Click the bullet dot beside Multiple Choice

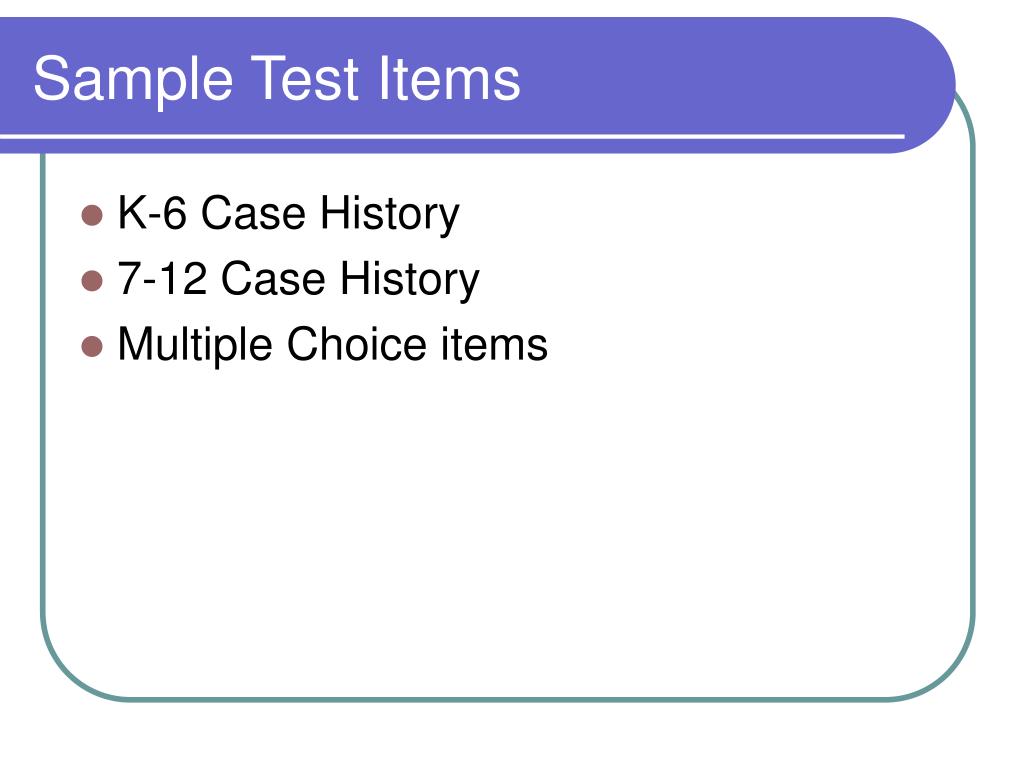click(92, 347)
